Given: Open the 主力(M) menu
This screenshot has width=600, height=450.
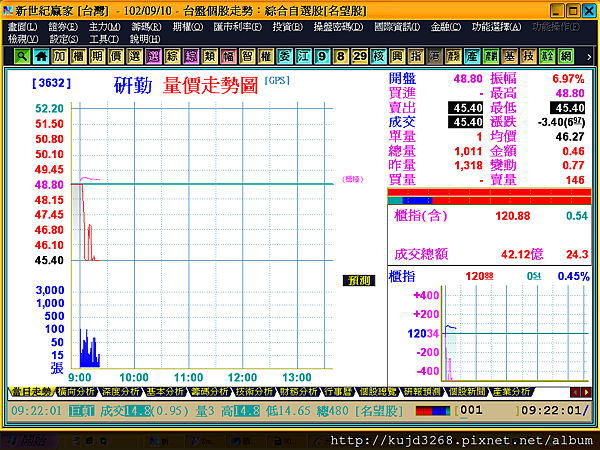Looking at the screenshot, I should (x=104, y=27).
